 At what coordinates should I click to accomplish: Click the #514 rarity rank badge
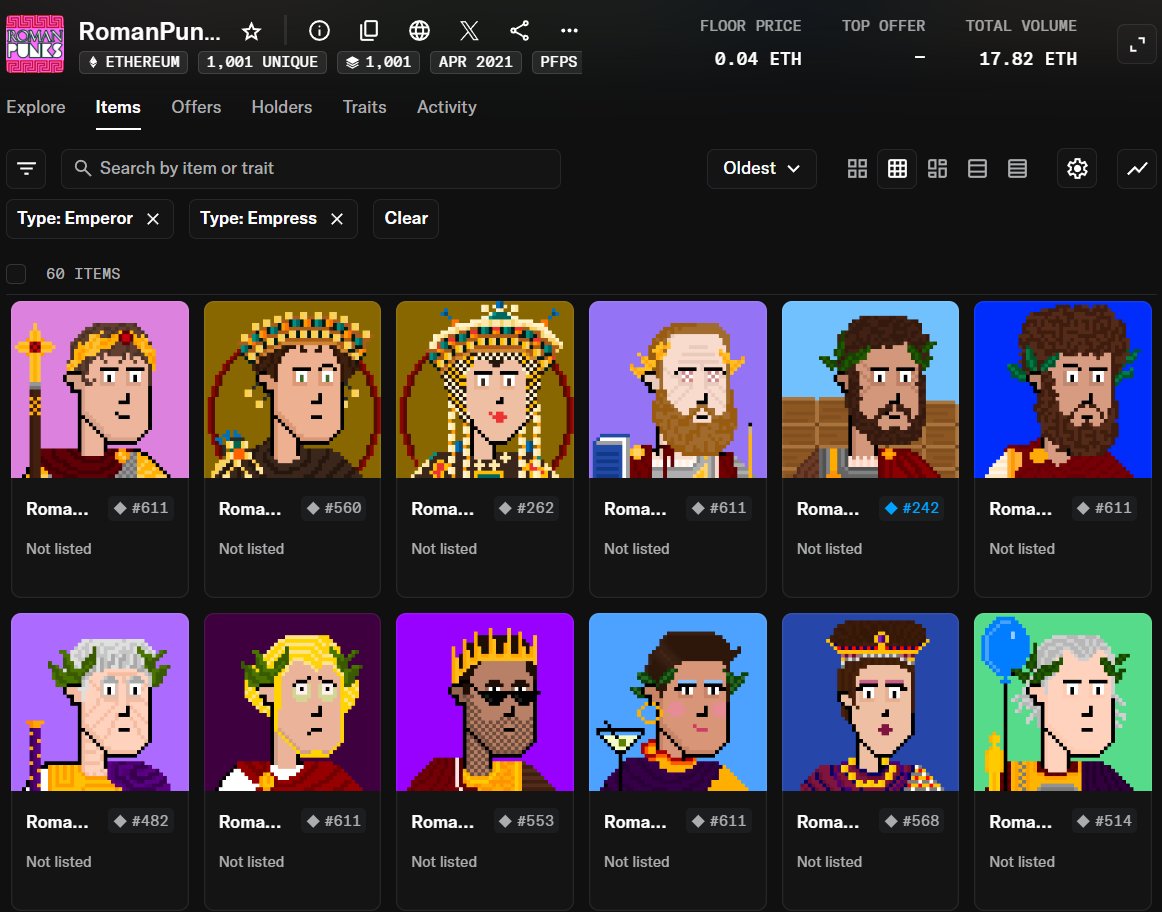[1104, 821]
